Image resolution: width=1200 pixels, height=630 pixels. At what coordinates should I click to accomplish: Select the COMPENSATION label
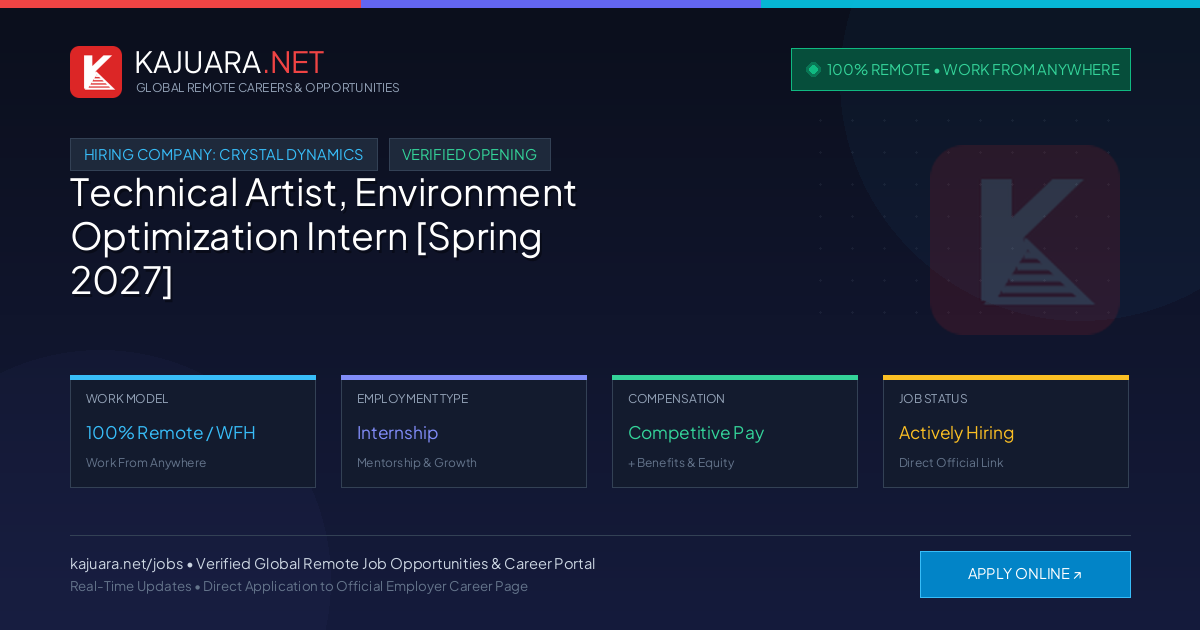pos(676,399)
